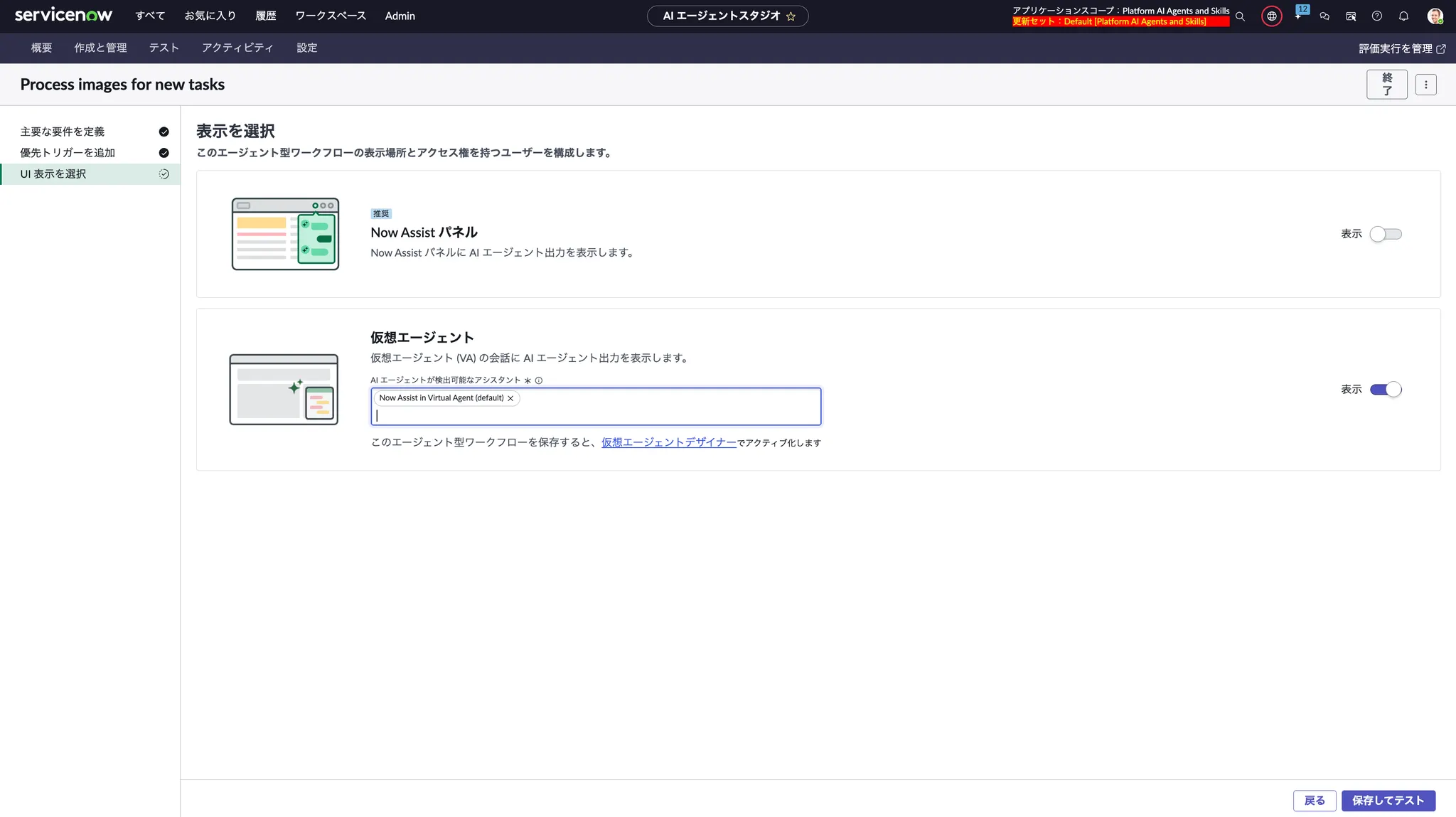Open the ワークスペース menu
Screen dimensions: 1456x817
pyautogui.click(x=331, y=16)
